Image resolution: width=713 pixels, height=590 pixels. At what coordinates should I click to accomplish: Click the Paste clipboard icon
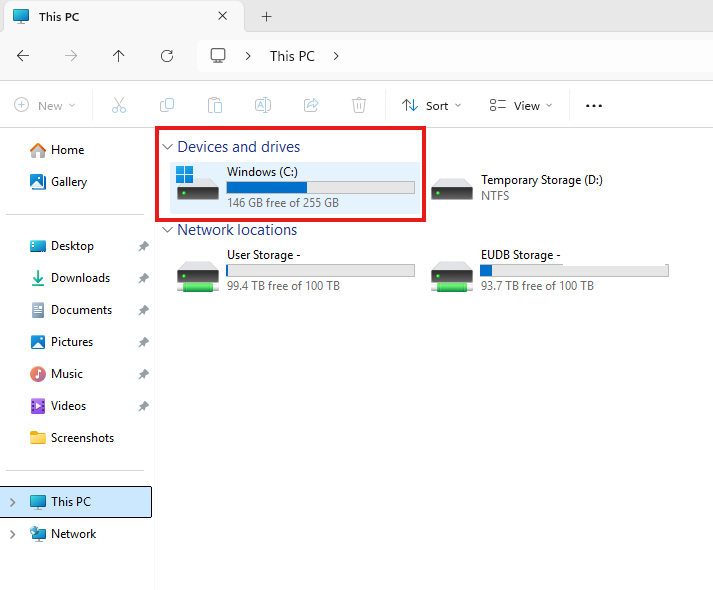click(x=215, y=105)
